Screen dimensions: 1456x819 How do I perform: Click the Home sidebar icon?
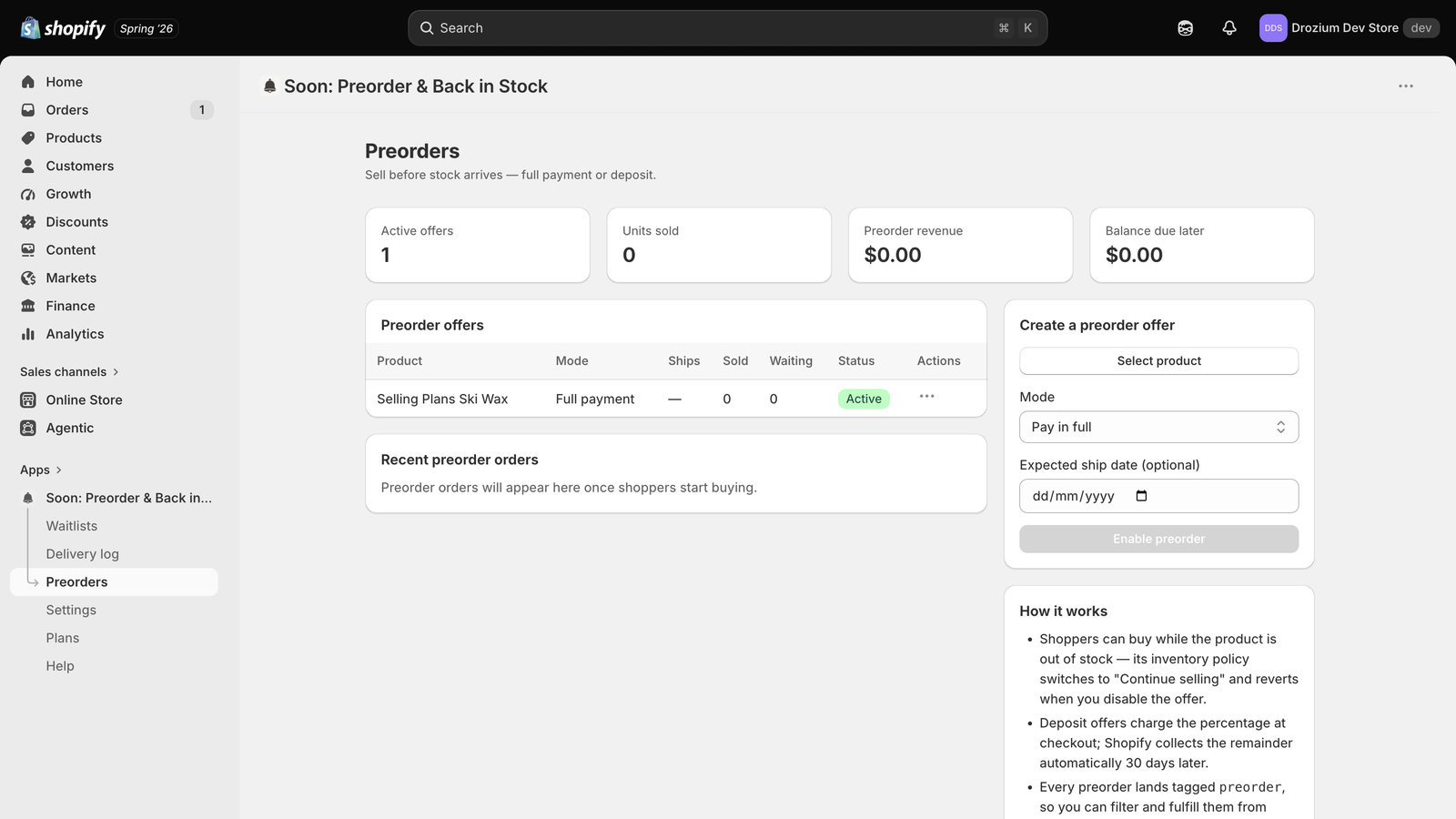pyautogui.click(x=28, y=82)
